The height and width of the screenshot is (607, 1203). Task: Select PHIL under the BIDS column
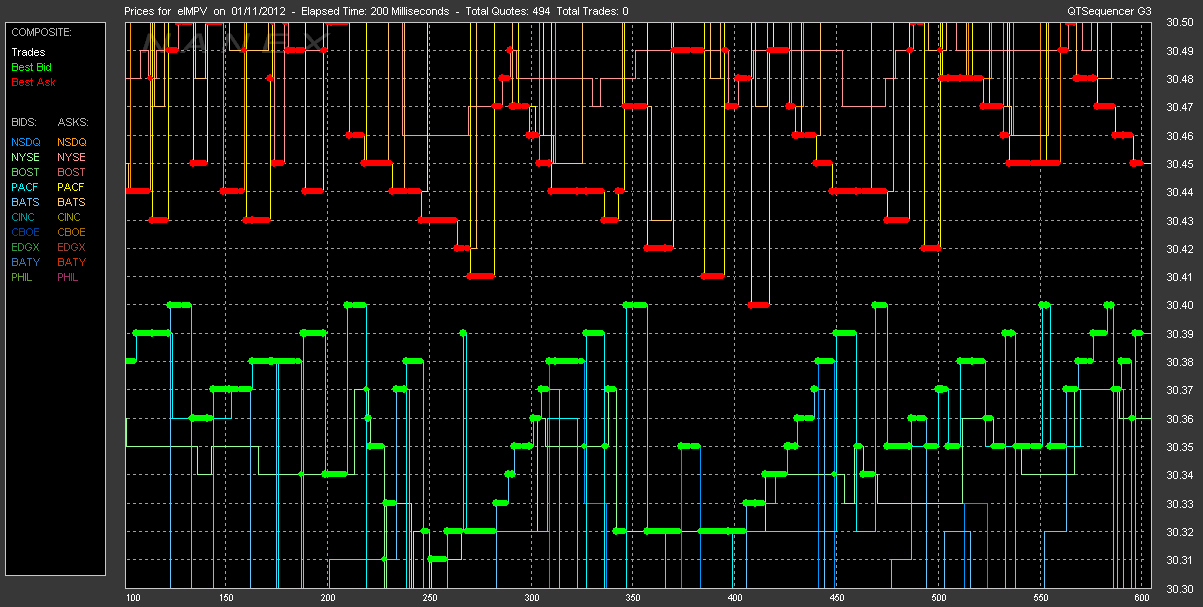[23, 277]
